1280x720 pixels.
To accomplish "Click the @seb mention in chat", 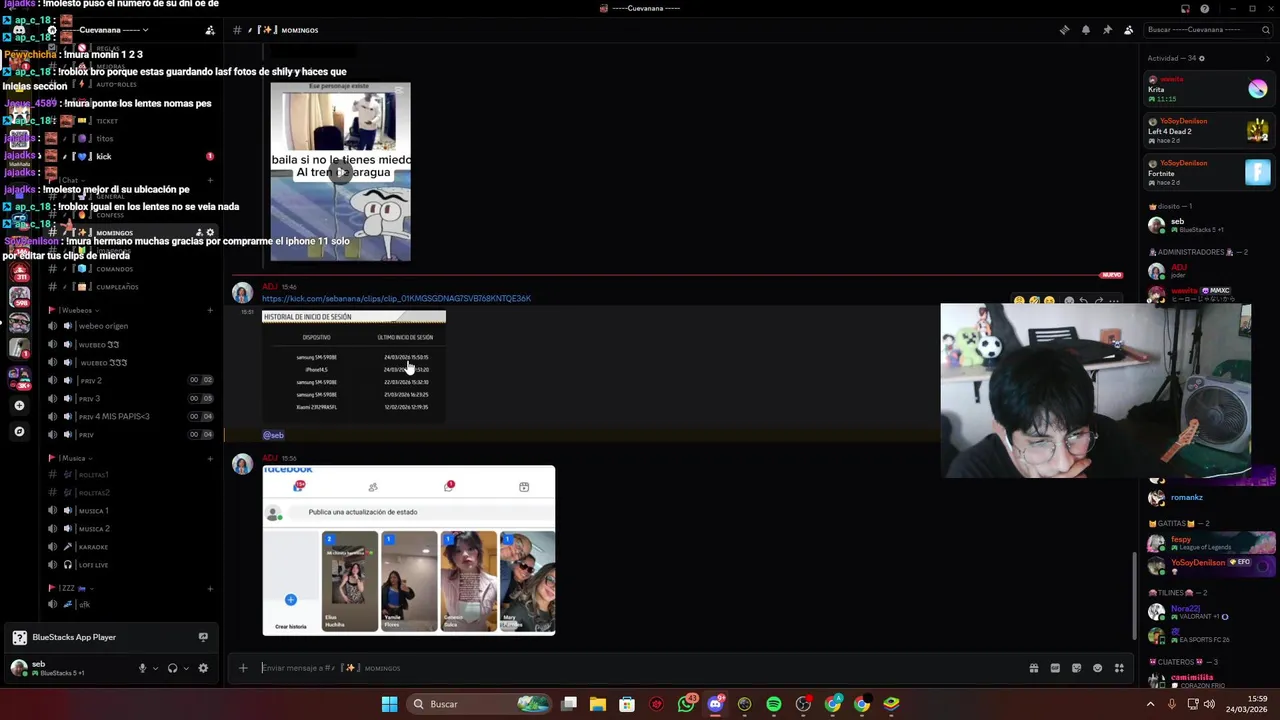I will tap(273, 435).
